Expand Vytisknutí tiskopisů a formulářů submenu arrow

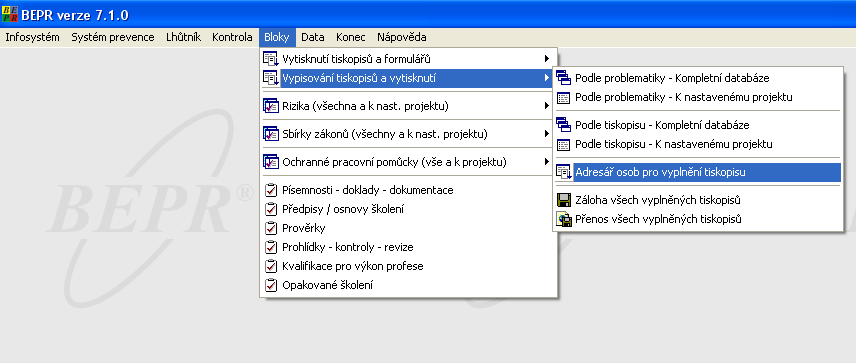[x=546, y=59]
